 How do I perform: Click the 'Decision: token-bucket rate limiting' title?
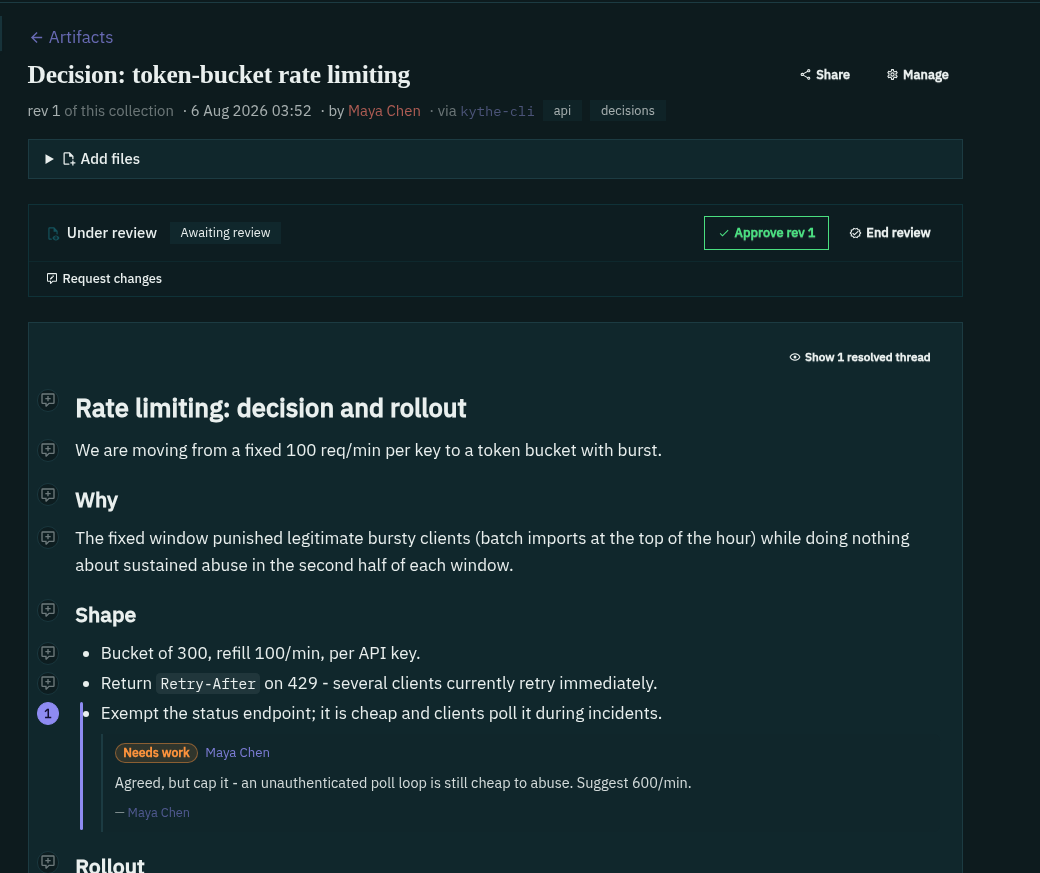[219, 75]
